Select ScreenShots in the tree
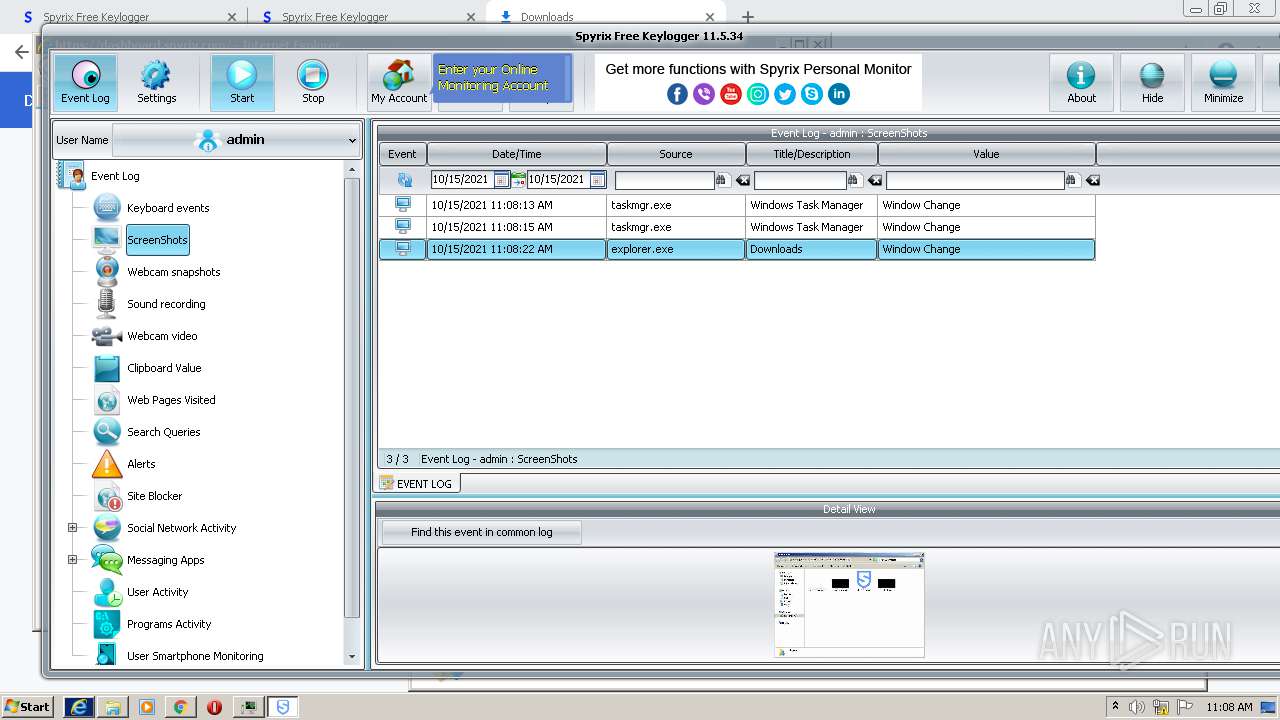1280x720 pixels. pyautogui.click(x=157, y=240)
